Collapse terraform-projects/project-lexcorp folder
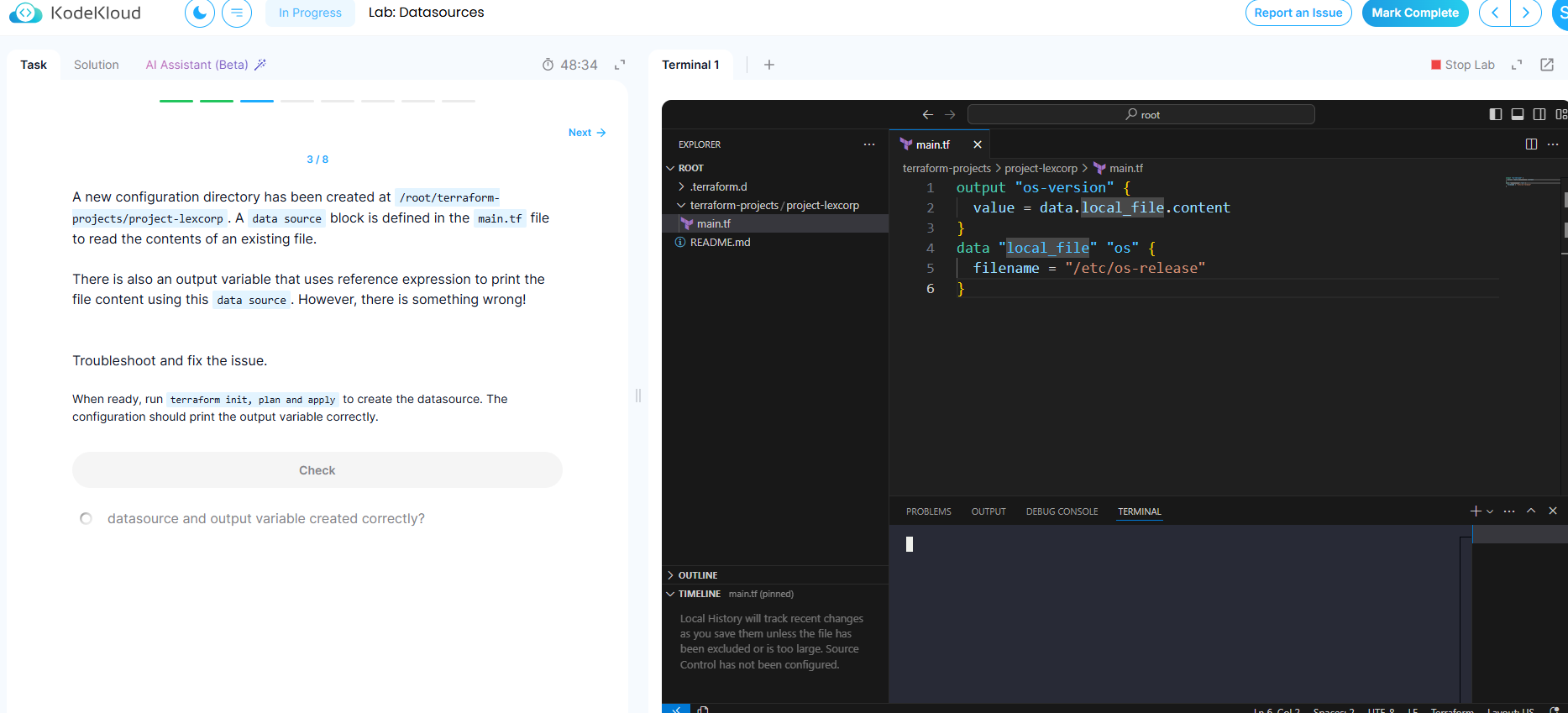 pyautogui.click(x=774, y=205)
